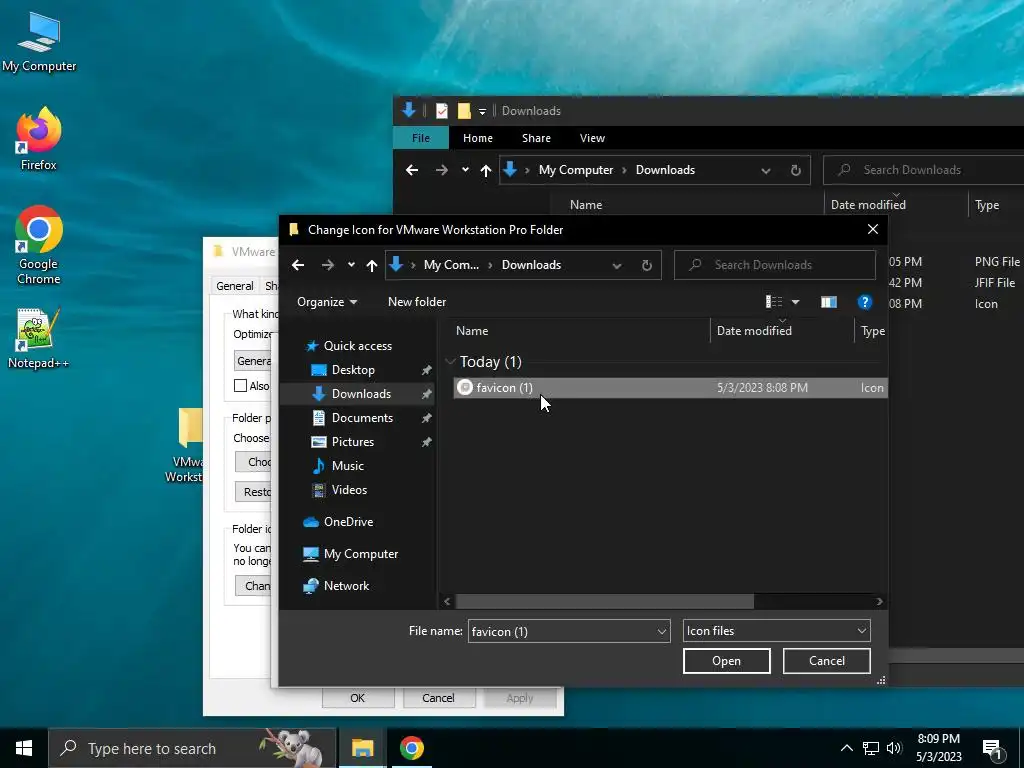Go back in the Change Icon dialog
Viewport: 1024px width, 768px height.
[x=298, y=265]
